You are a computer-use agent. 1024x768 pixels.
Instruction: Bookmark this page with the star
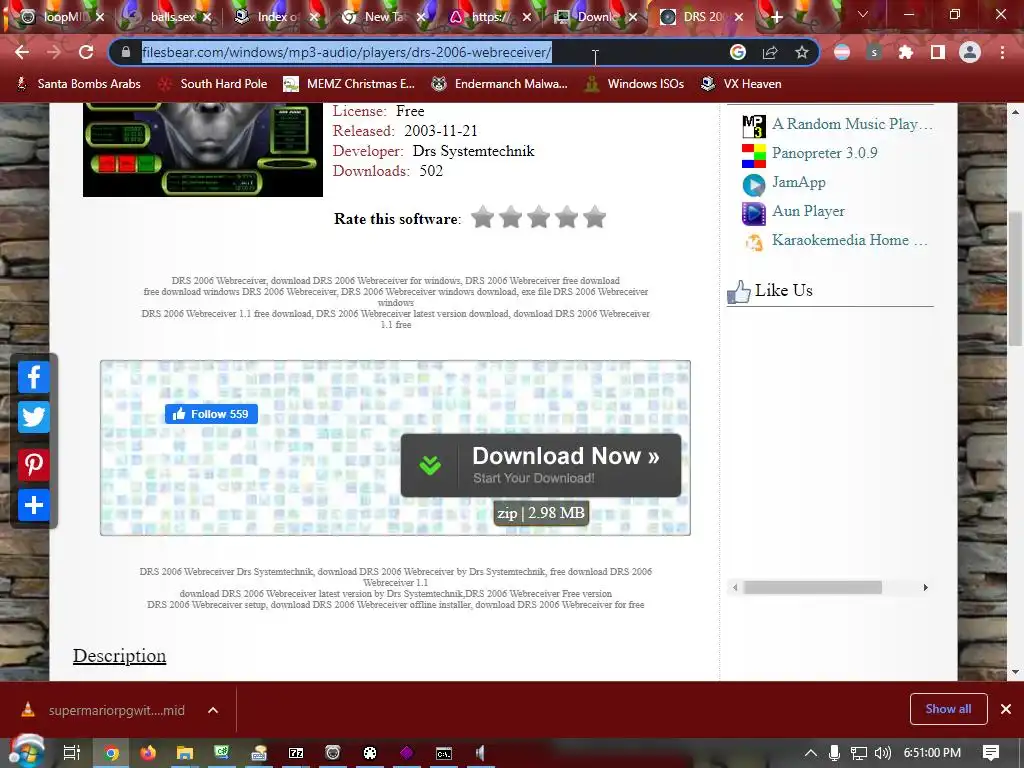point(802,52)
